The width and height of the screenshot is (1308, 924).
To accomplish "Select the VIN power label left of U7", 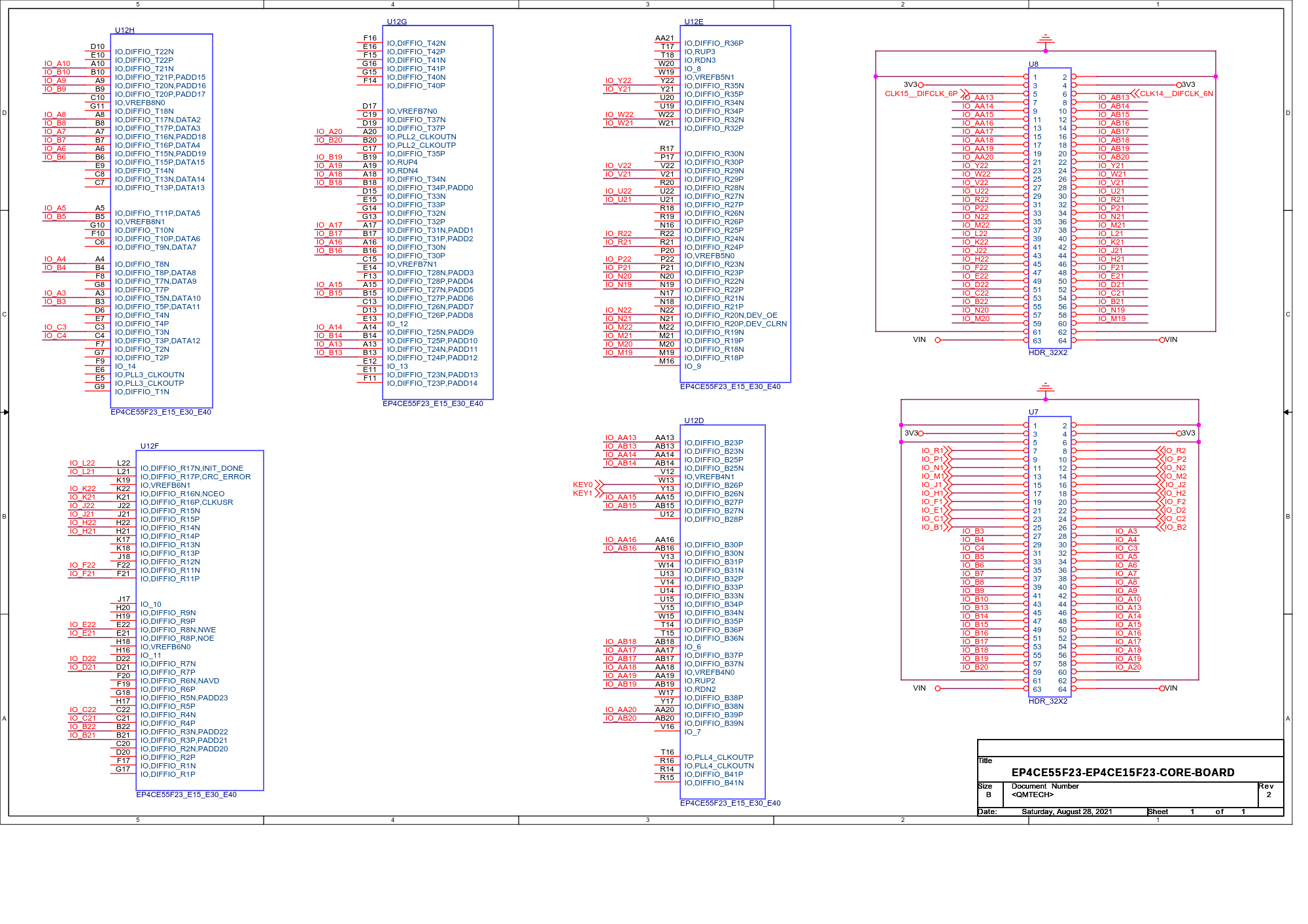I will (920, 688).
